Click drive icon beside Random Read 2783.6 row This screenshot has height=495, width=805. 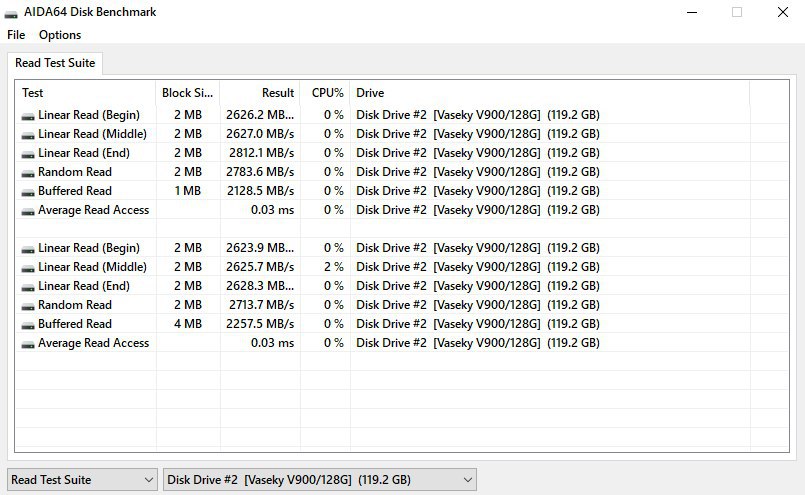28,174
